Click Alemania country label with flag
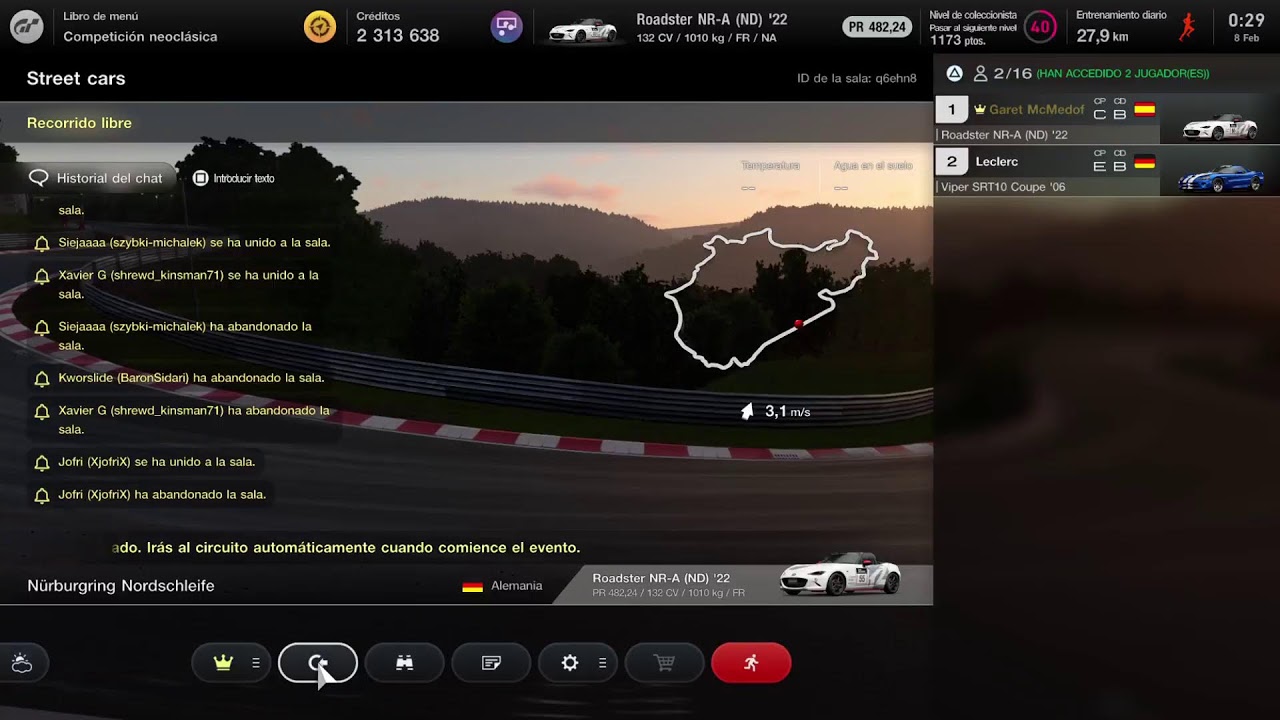The height and width of the screenshot is (720, 1280). click(502, 586)
